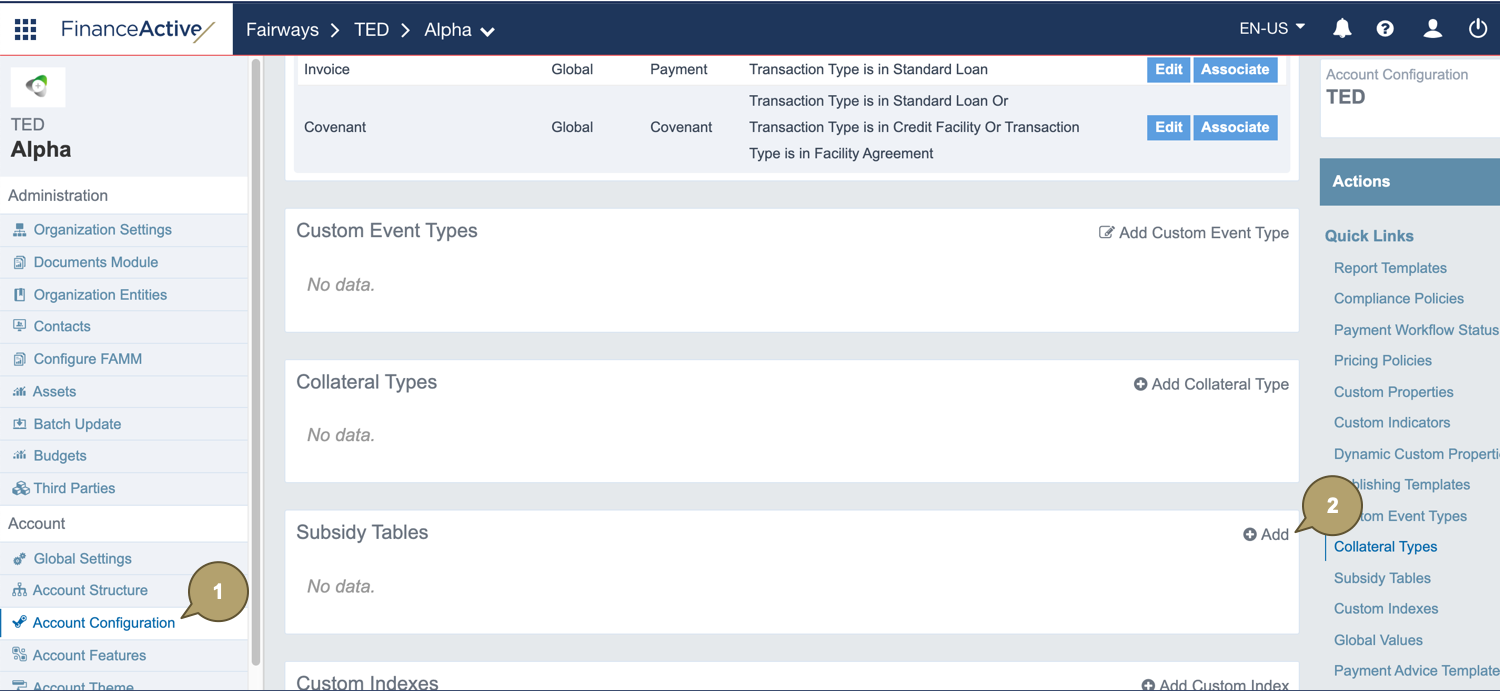This screenshot has width=1500, height=691.
Task: Click Associate button for Covenant row
Action: pos(1235,128)
